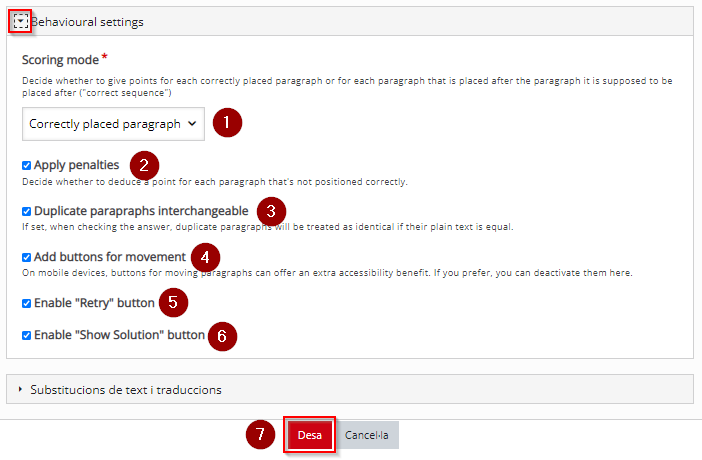Disable the Enable "Retry" button checkbox
Screen dimensions: 702x460
click(26, 303)
